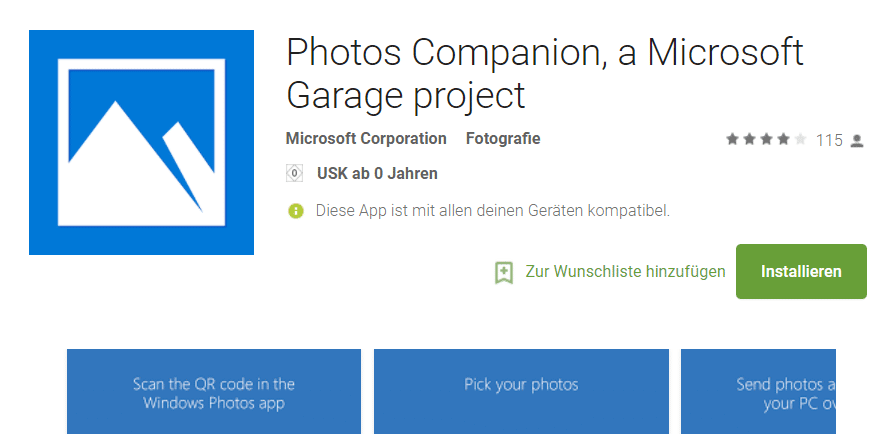The height and width of the screenshot is (434, 891).
Task: Open the Fotografie category link
Action: [x=503, y=139]
